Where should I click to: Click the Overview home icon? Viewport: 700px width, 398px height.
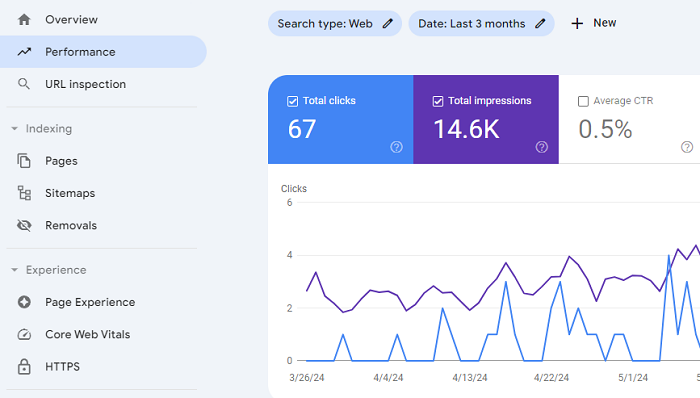tap(24, 20)
